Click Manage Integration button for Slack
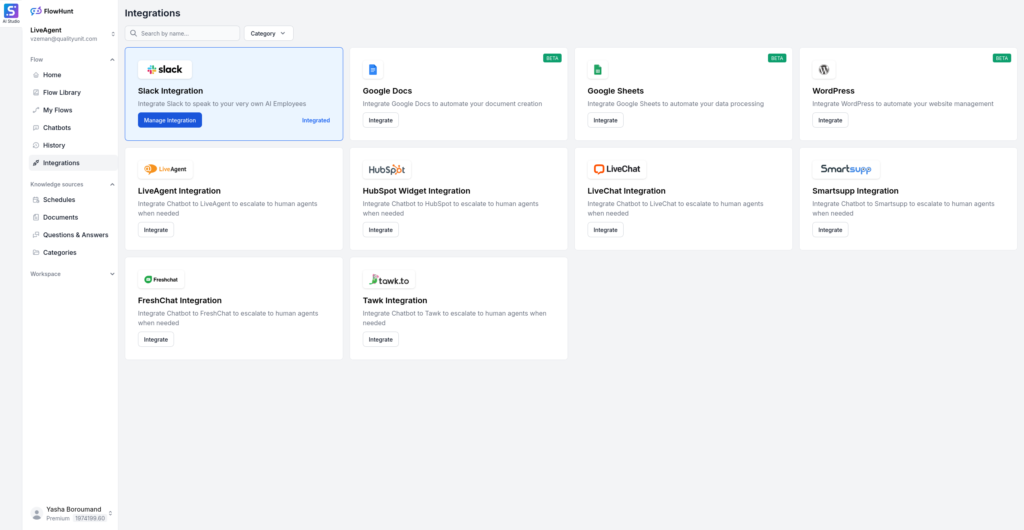This screenshot has width=1024, height=530. click(169, 120)
